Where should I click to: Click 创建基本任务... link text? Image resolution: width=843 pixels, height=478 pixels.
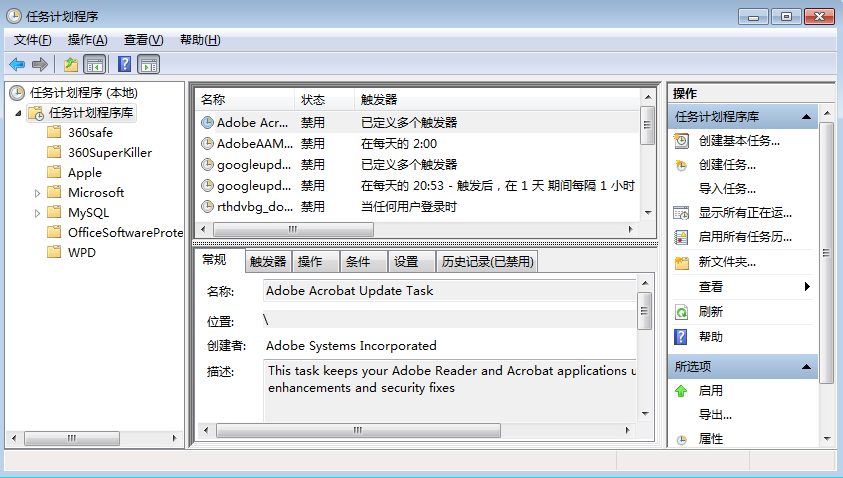[739, 141]
